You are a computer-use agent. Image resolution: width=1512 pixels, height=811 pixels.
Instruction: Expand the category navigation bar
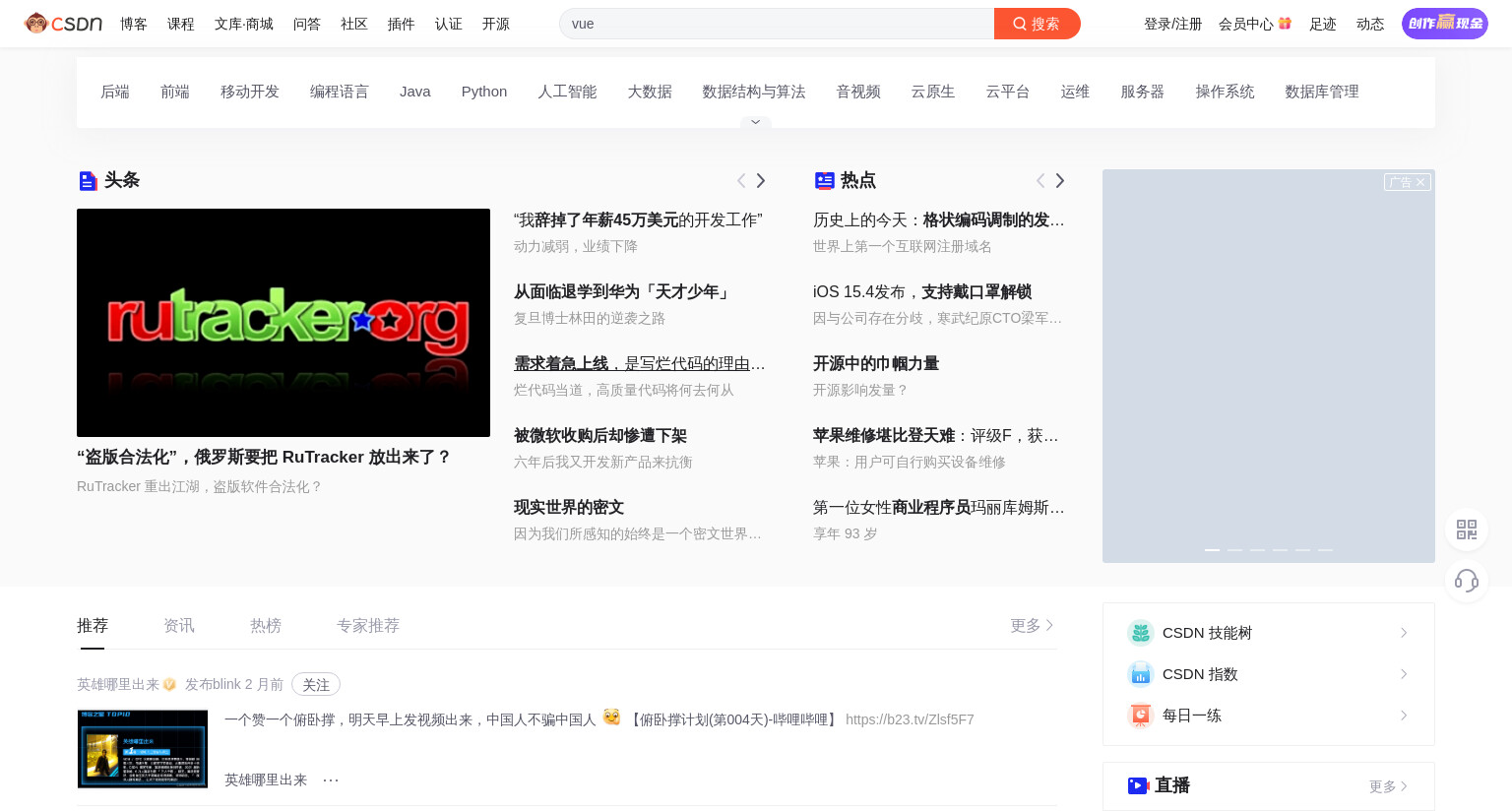pos(755,122)
